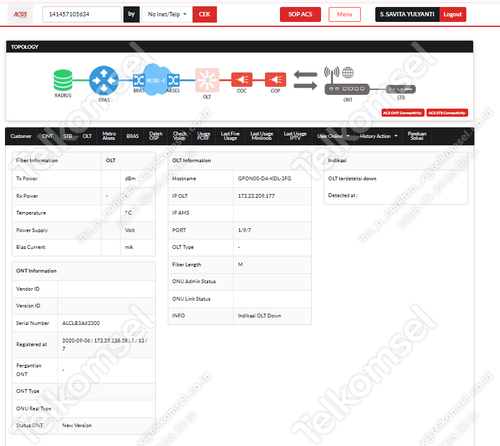Image resolution: width=500 pixels, height=446 pixels.
Task: Click the globe icon above ONT
Action: tap(348, 72)
